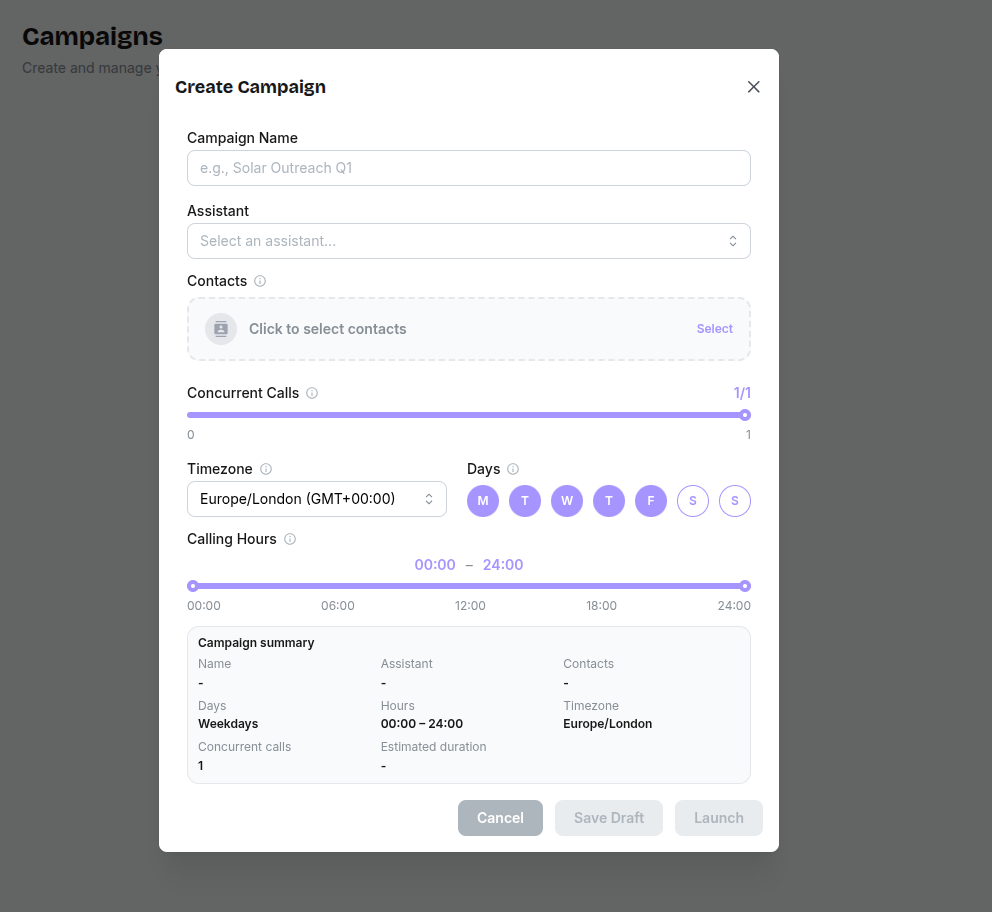Click the Days info icon
992x912 pixels.
point(513,469)
